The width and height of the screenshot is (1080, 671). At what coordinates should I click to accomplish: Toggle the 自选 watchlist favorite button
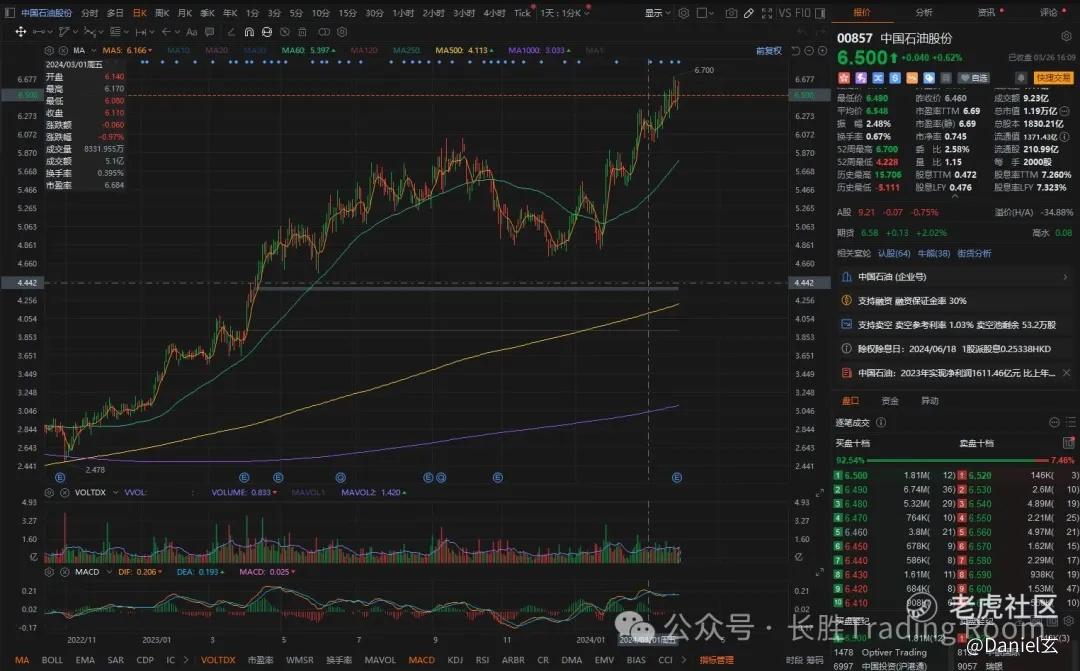(974, 78)
